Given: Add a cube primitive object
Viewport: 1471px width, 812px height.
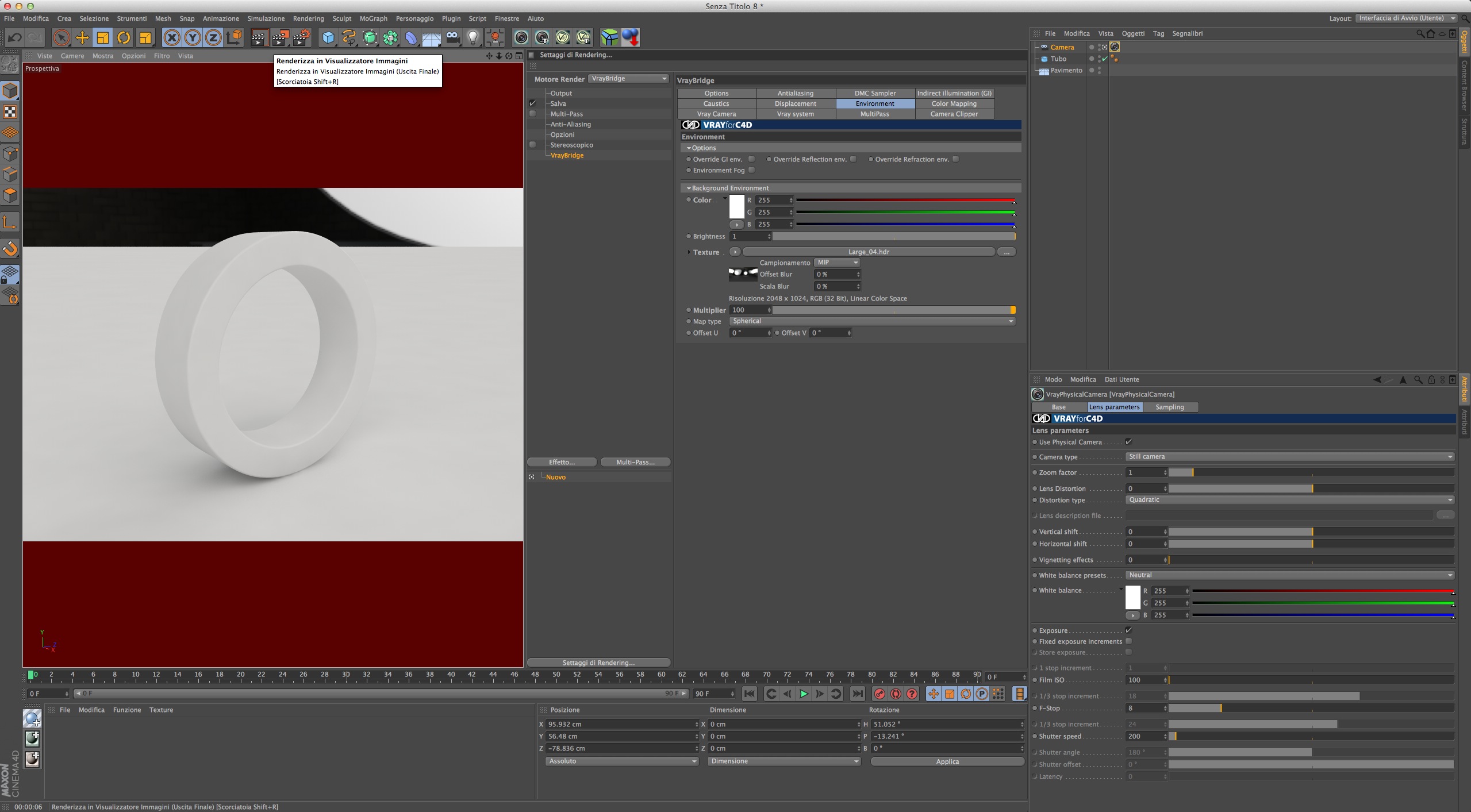Looking at the screenshot, I should click(328, 38).
